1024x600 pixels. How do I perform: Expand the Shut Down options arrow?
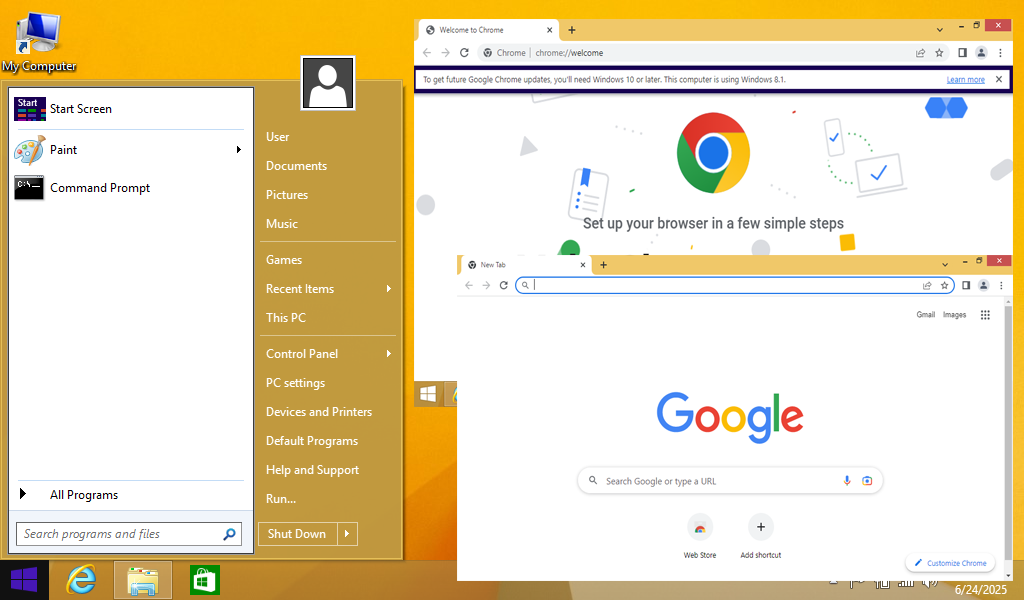[348, 534]
